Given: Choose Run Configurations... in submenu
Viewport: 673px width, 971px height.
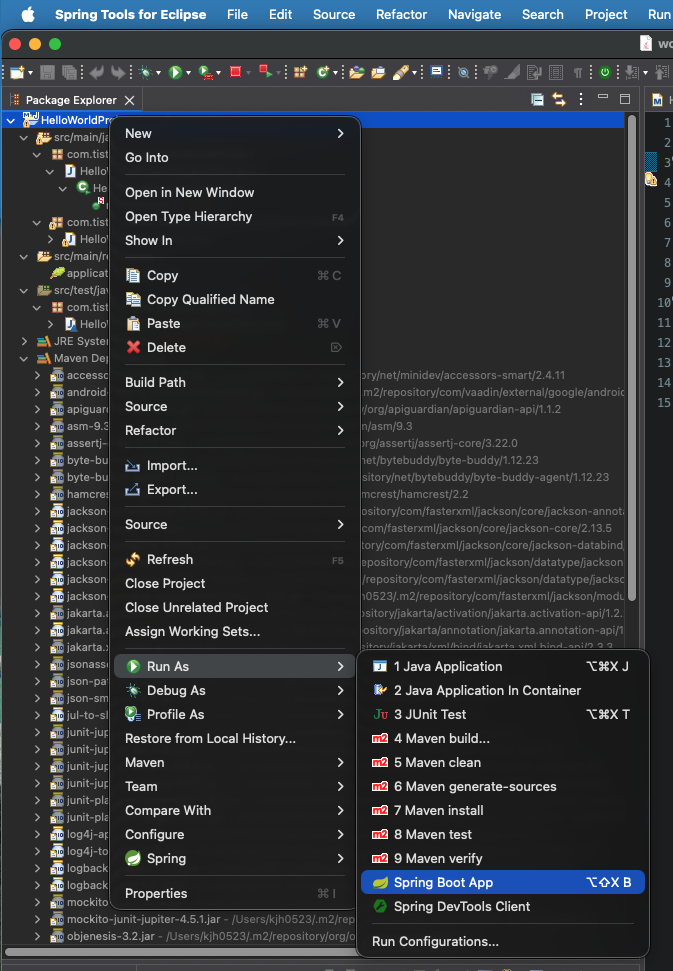Looking at the screenshot, I should (435, 941).
